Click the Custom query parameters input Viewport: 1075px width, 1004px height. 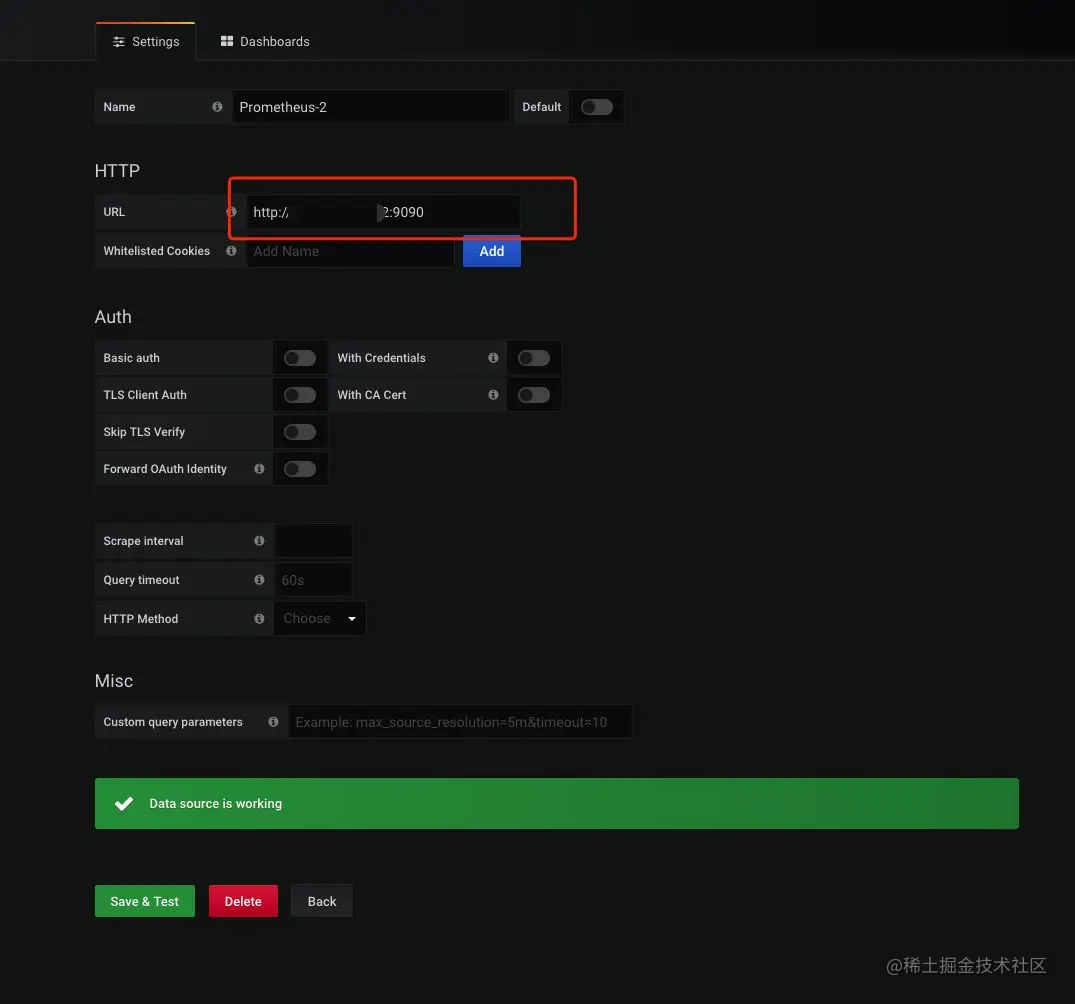click(x=460, y=722)
